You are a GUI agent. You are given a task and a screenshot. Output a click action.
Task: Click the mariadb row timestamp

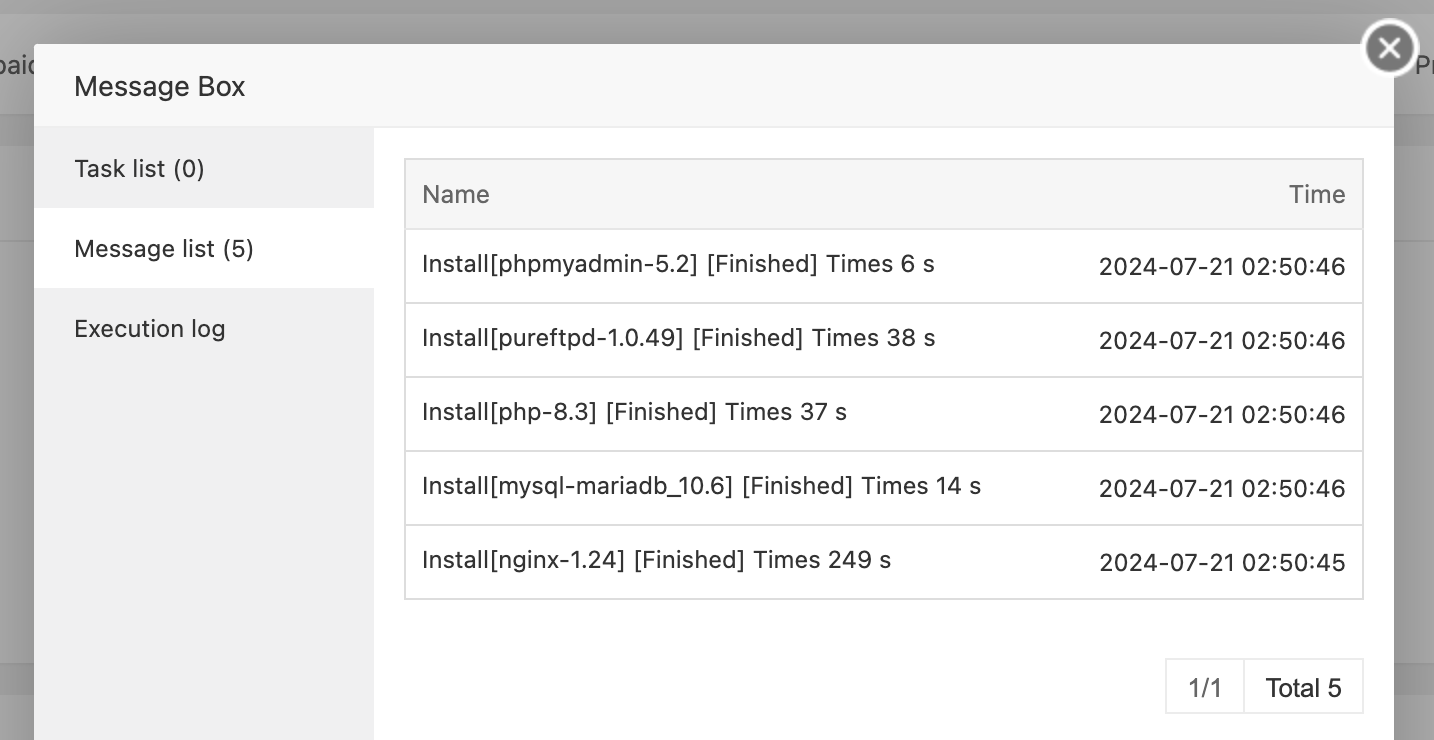click(1222, 489)
